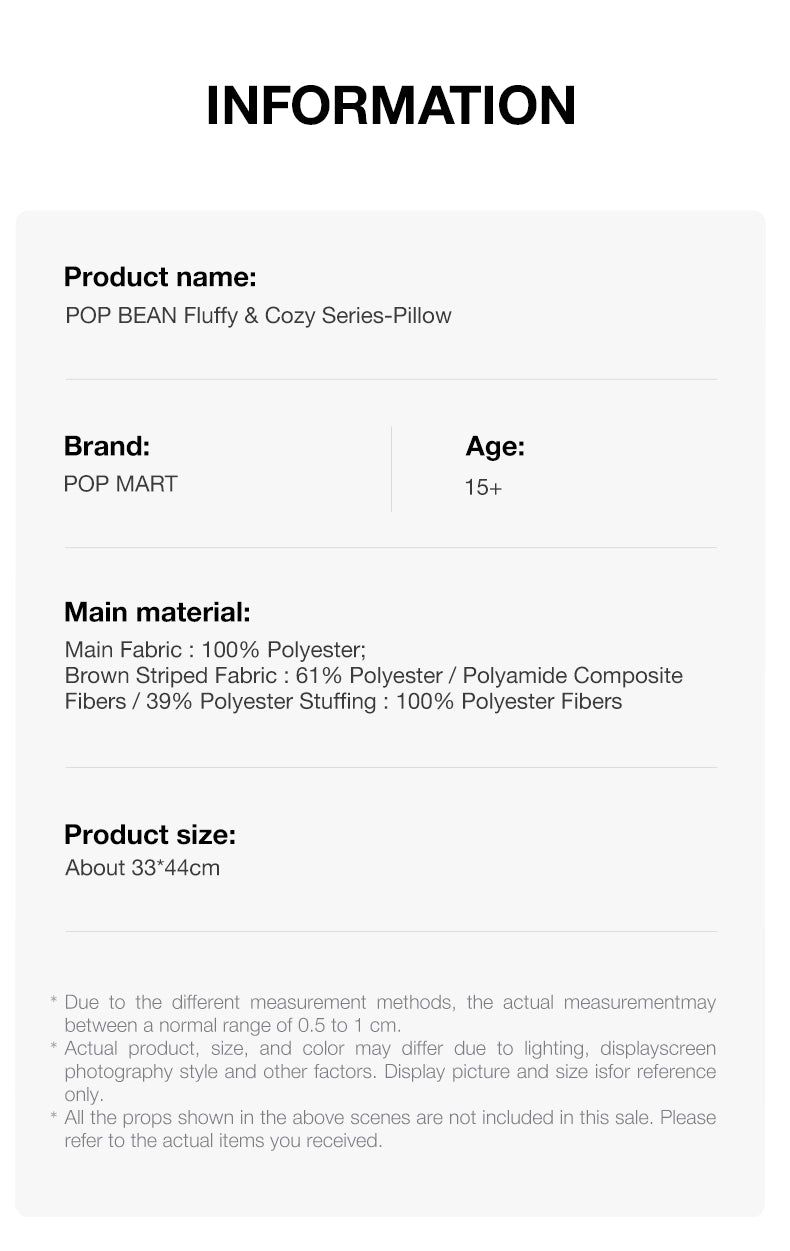This screenshot has height=1251, width=790.
Task: Click the 15+ age value
Action: tap(483, 488)
